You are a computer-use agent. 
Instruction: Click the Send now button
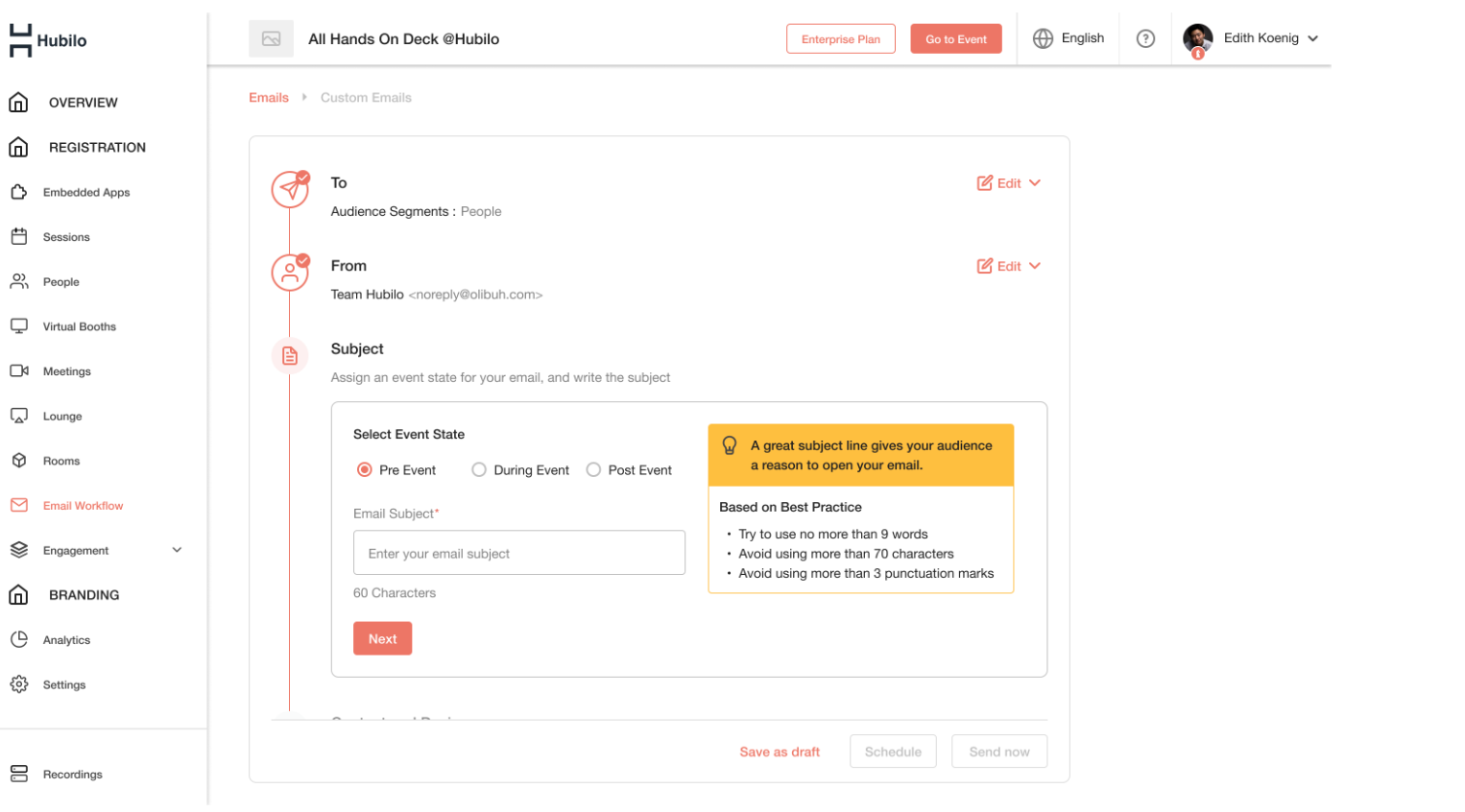pos(999,752)
